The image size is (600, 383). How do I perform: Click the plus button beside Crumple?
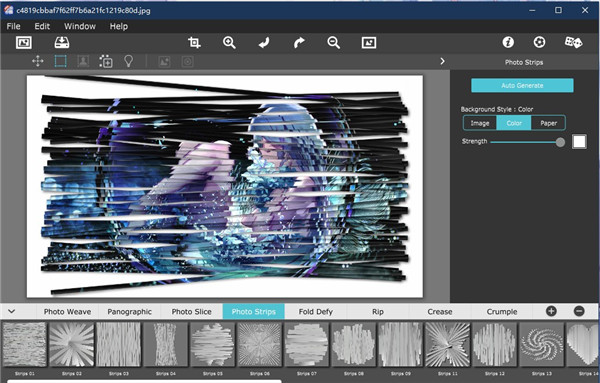point(551,311)
